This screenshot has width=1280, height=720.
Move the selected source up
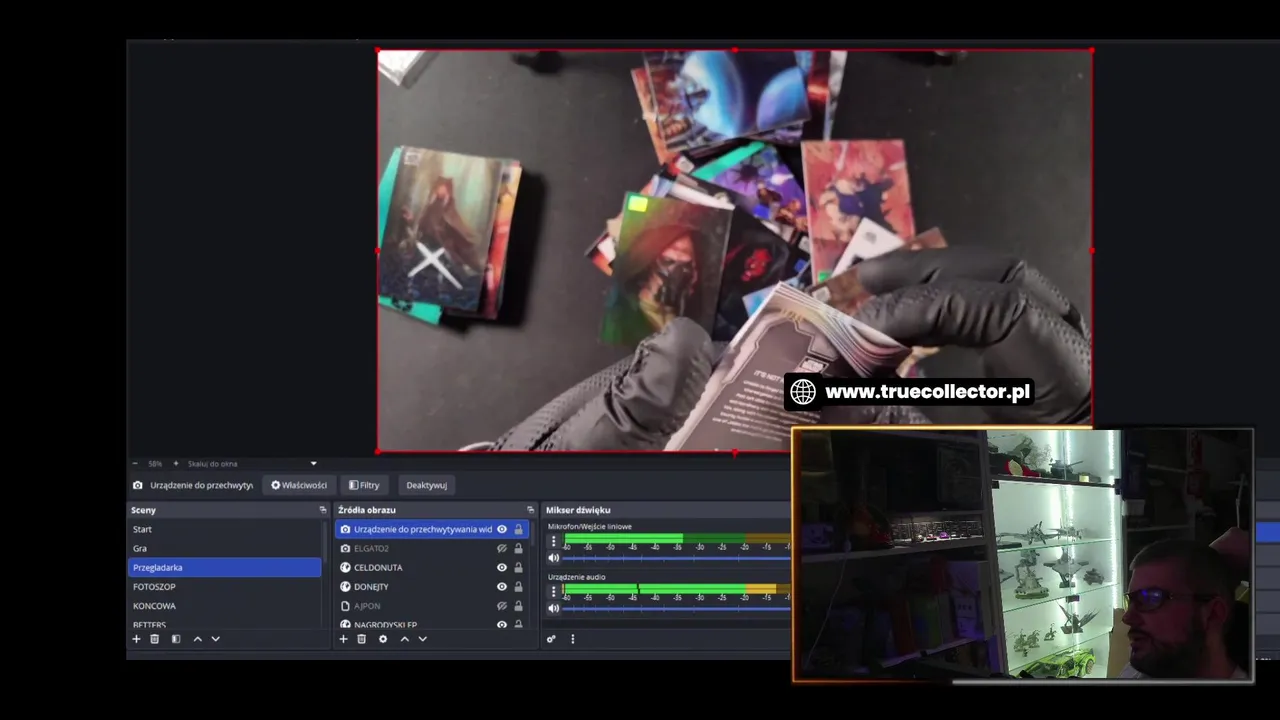pos(404,639)
